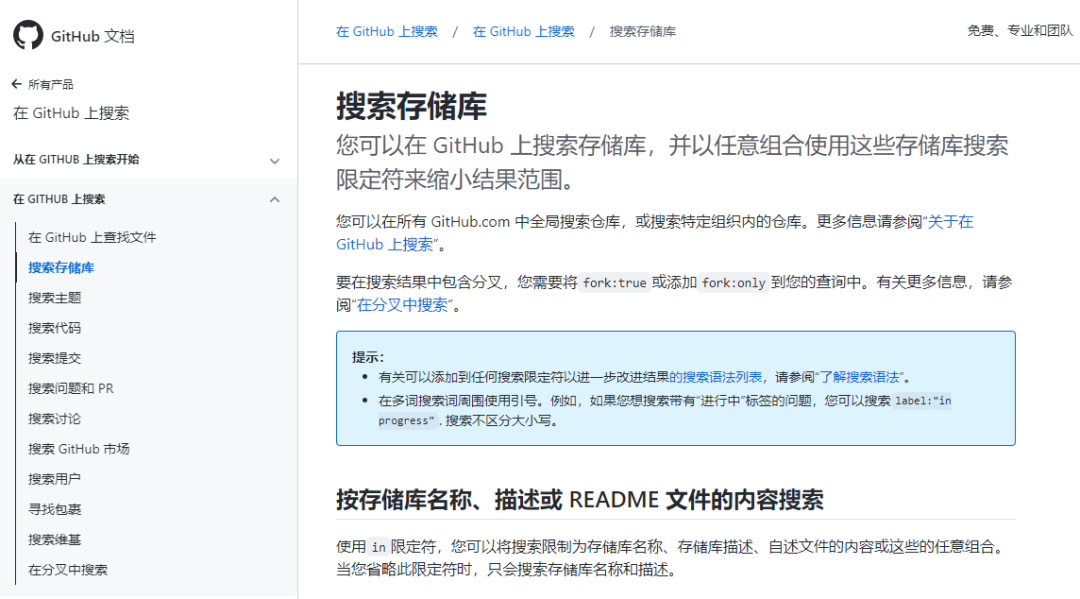1080x599 pixels.
Task: Open 在分叉中搜索 in the sidebar
Action: click(x=68, y=571)
